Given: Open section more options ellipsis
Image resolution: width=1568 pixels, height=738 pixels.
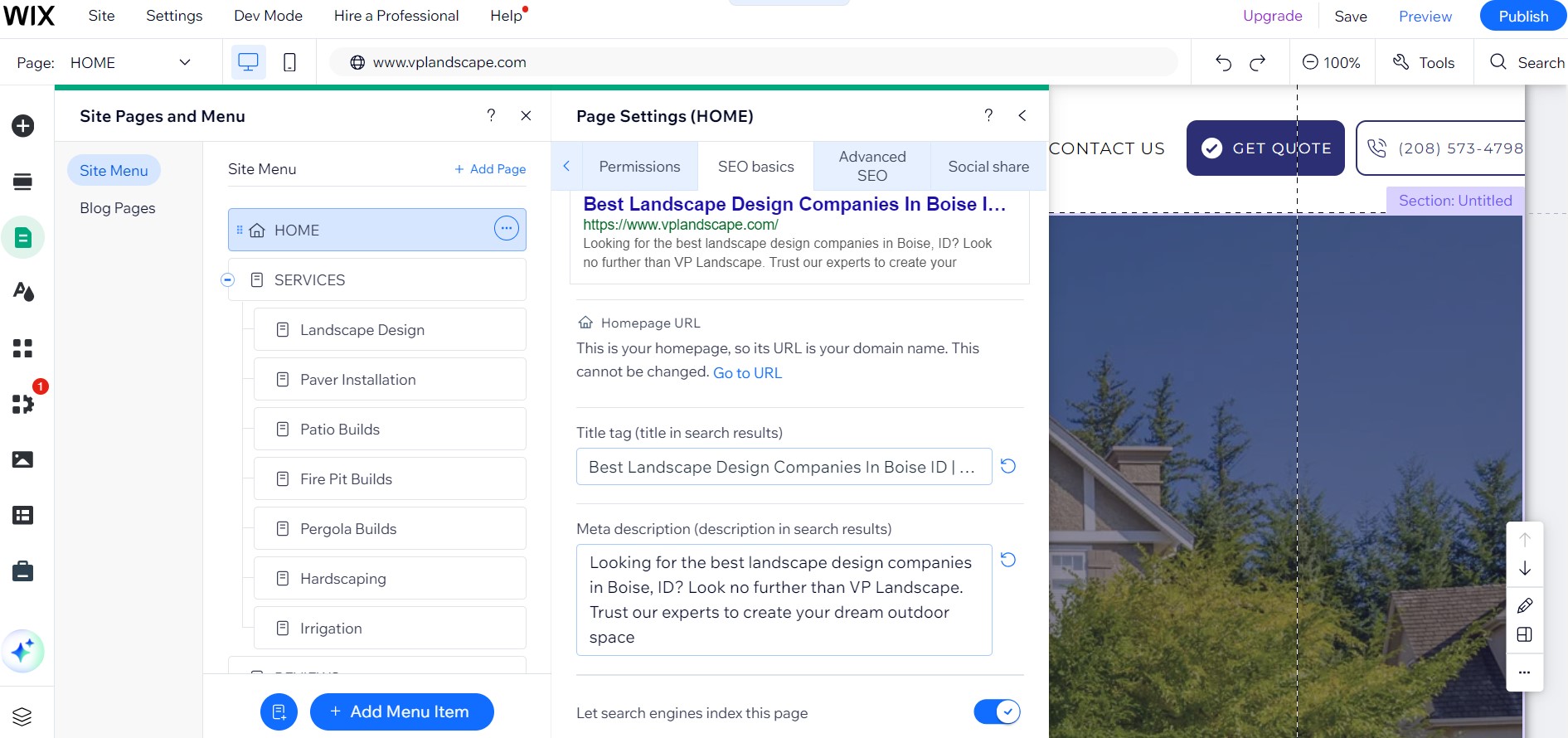Looking at the screenshot, I should click(x=1525, y=672).
